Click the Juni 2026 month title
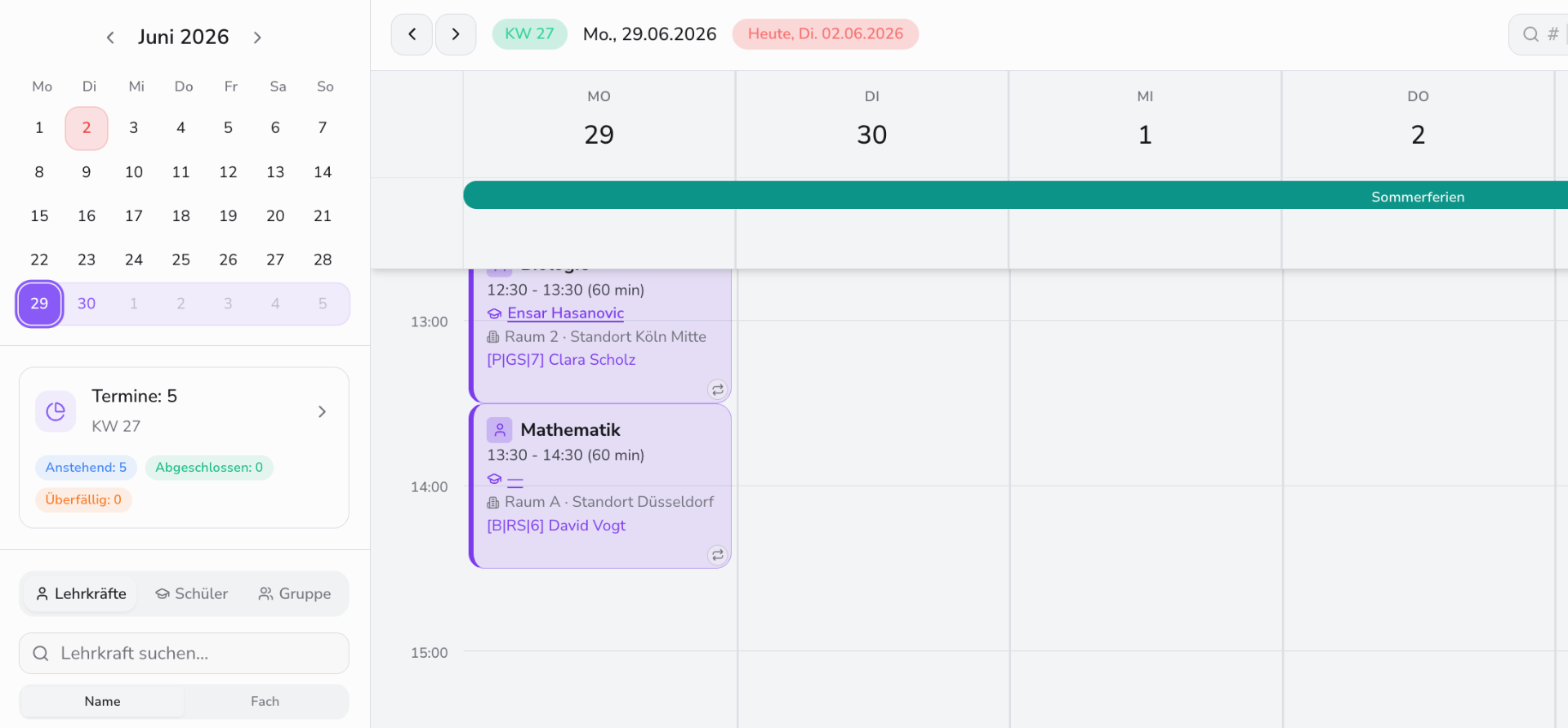This screenshot has width=1568, height=728. (x=184, y=38)
